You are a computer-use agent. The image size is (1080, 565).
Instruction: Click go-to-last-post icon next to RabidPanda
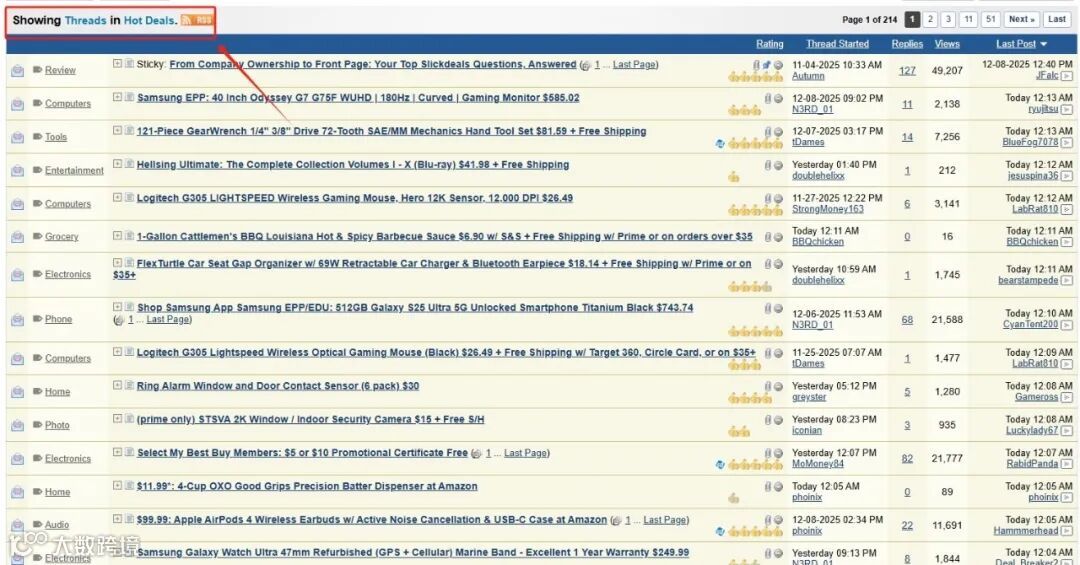[x=1066, y=464]
